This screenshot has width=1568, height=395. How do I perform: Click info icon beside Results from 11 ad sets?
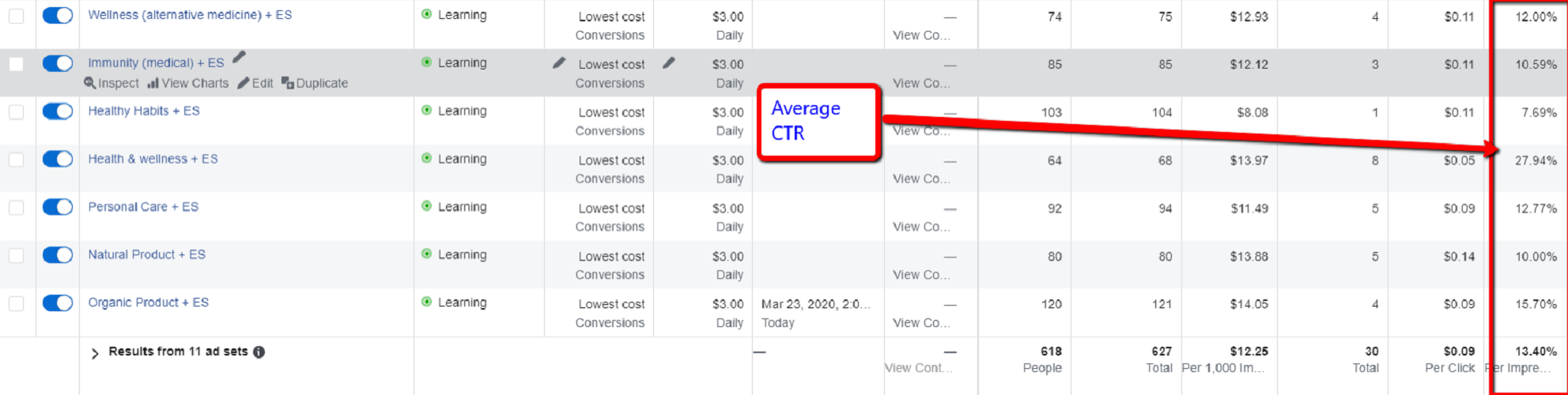(259, 352)
